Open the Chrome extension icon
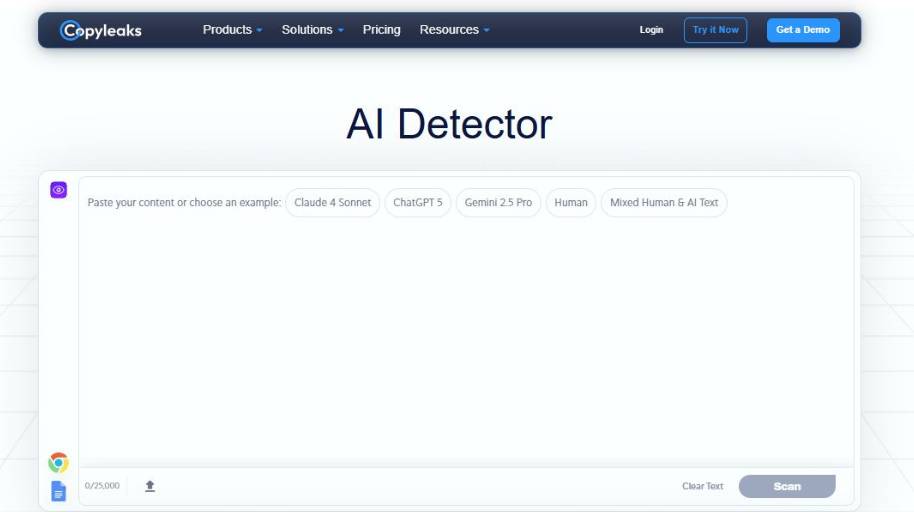 click(x=59, y=462)
